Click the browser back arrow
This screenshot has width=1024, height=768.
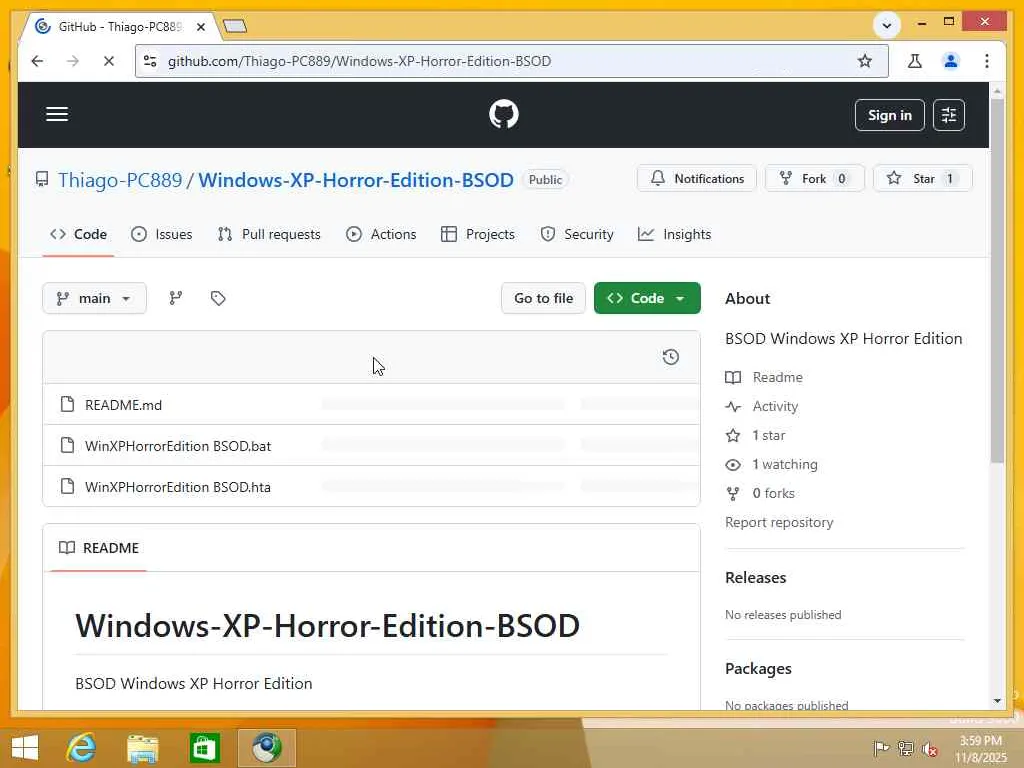click(37, 61)
